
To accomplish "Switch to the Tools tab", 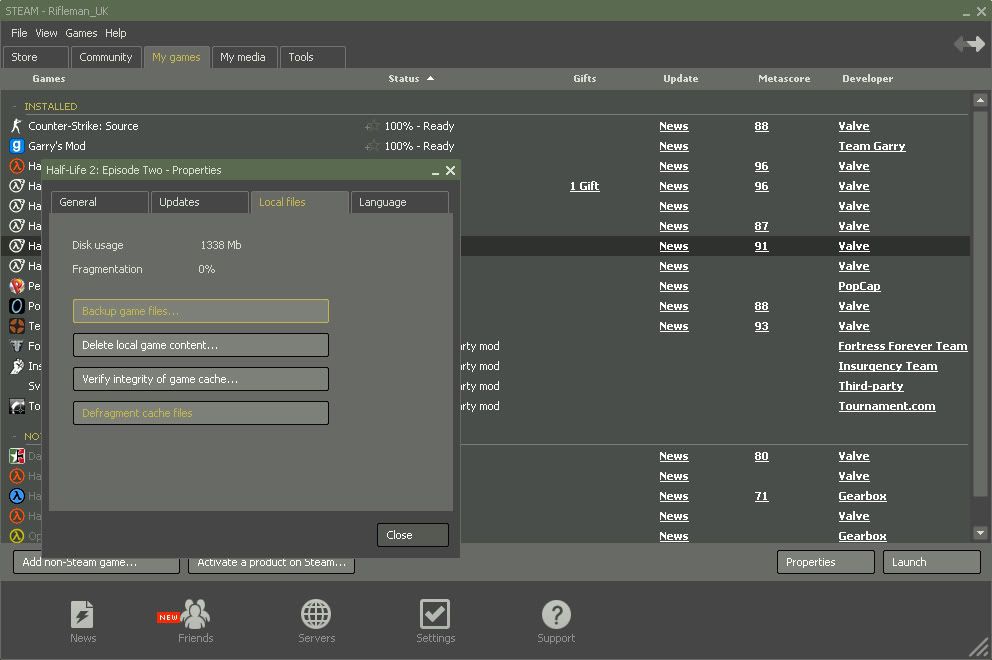I will point(313,57).
